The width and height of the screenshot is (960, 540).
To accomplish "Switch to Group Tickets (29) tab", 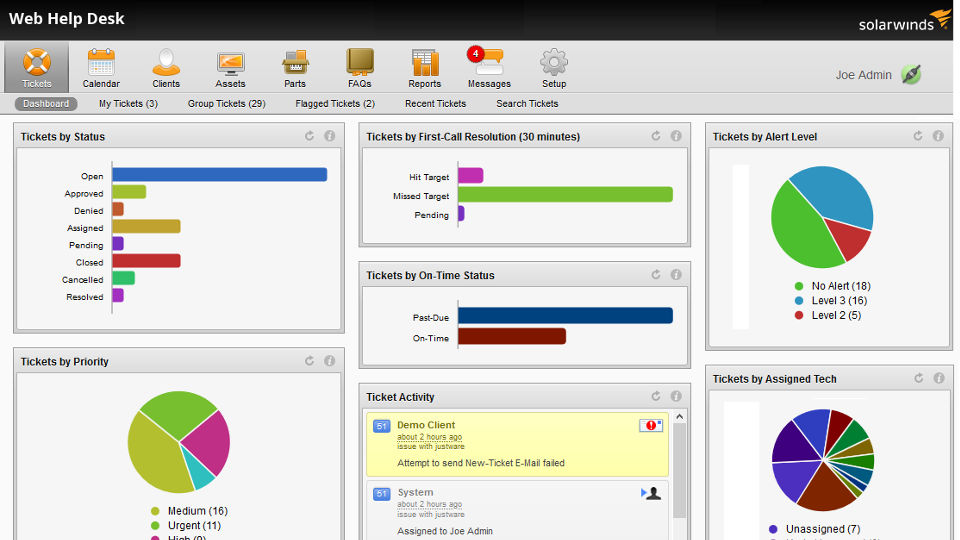I will click(x=226, y=104).
